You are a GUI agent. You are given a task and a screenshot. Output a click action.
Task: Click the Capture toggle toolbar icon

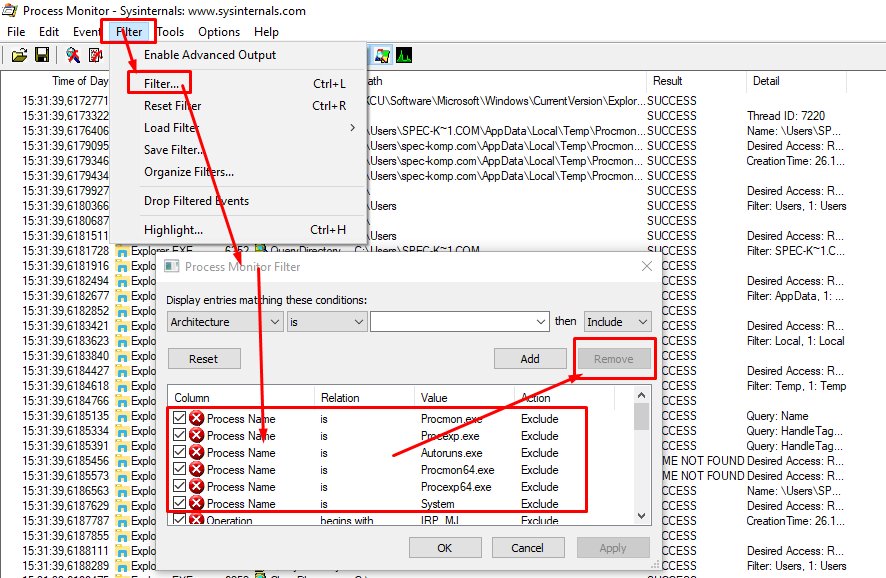[73, 55]
